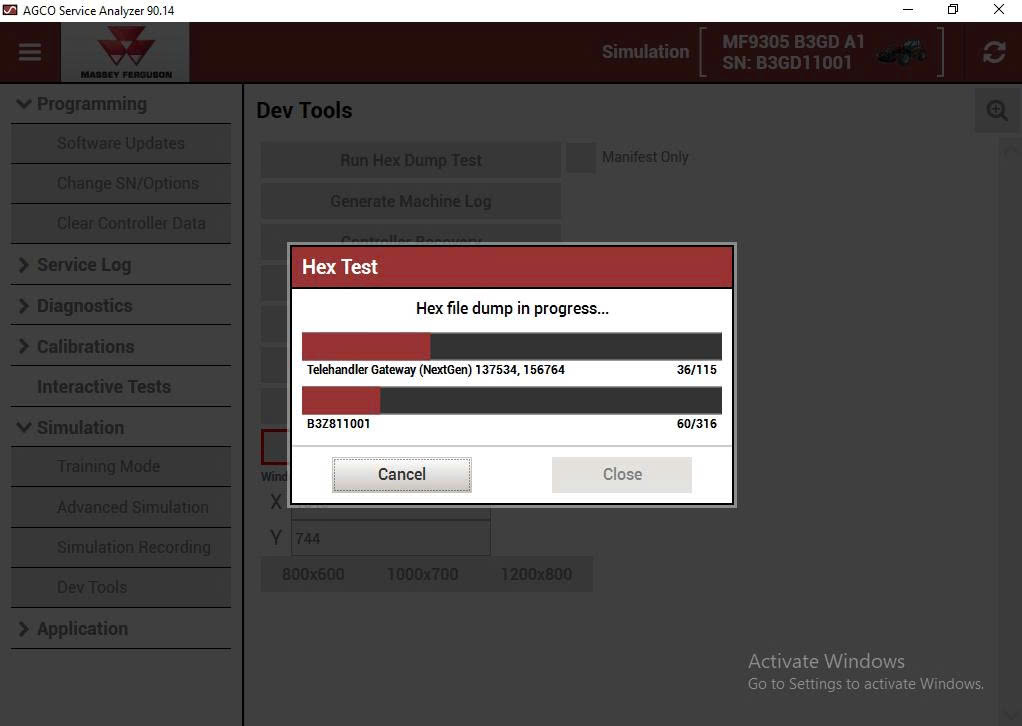Image resolution: width=1022 pixels, height=726 pixels.
Task: Cancel the hex file dump
Action: pos(402,474)
